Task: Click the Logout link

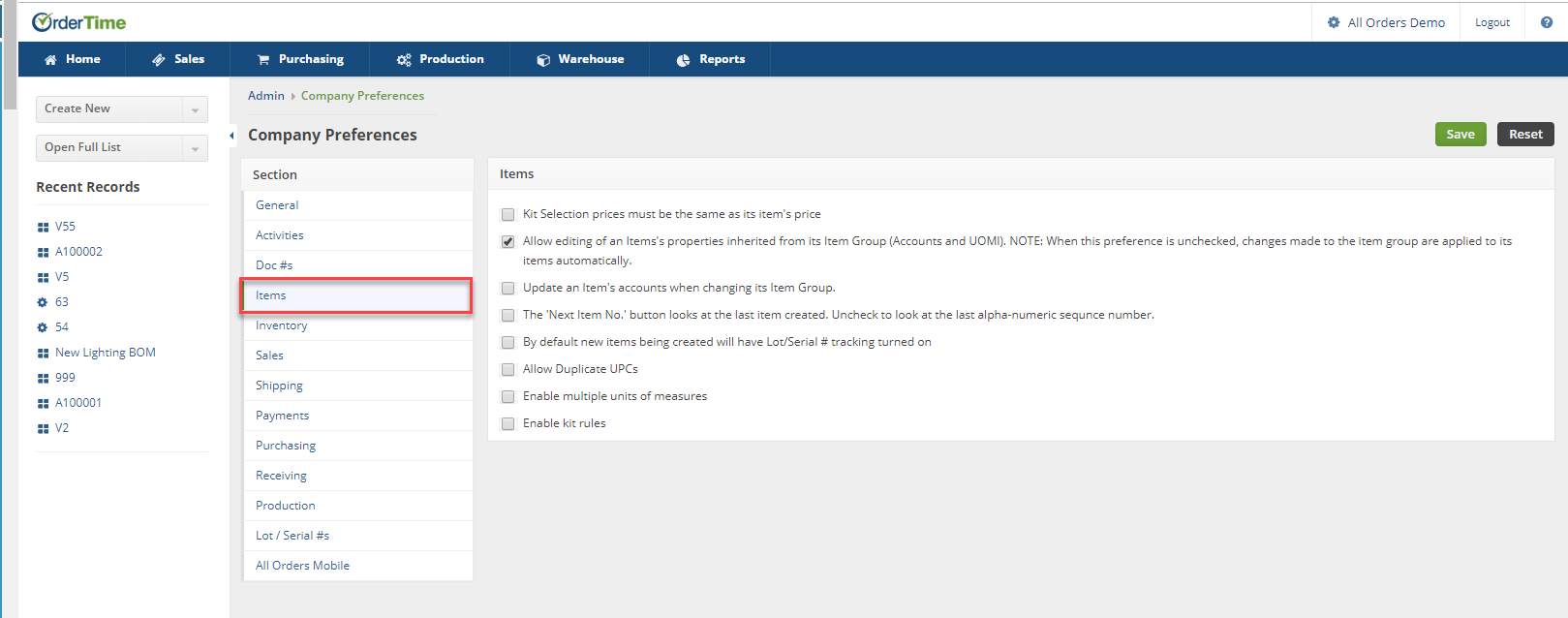Action: [1491, 22]
